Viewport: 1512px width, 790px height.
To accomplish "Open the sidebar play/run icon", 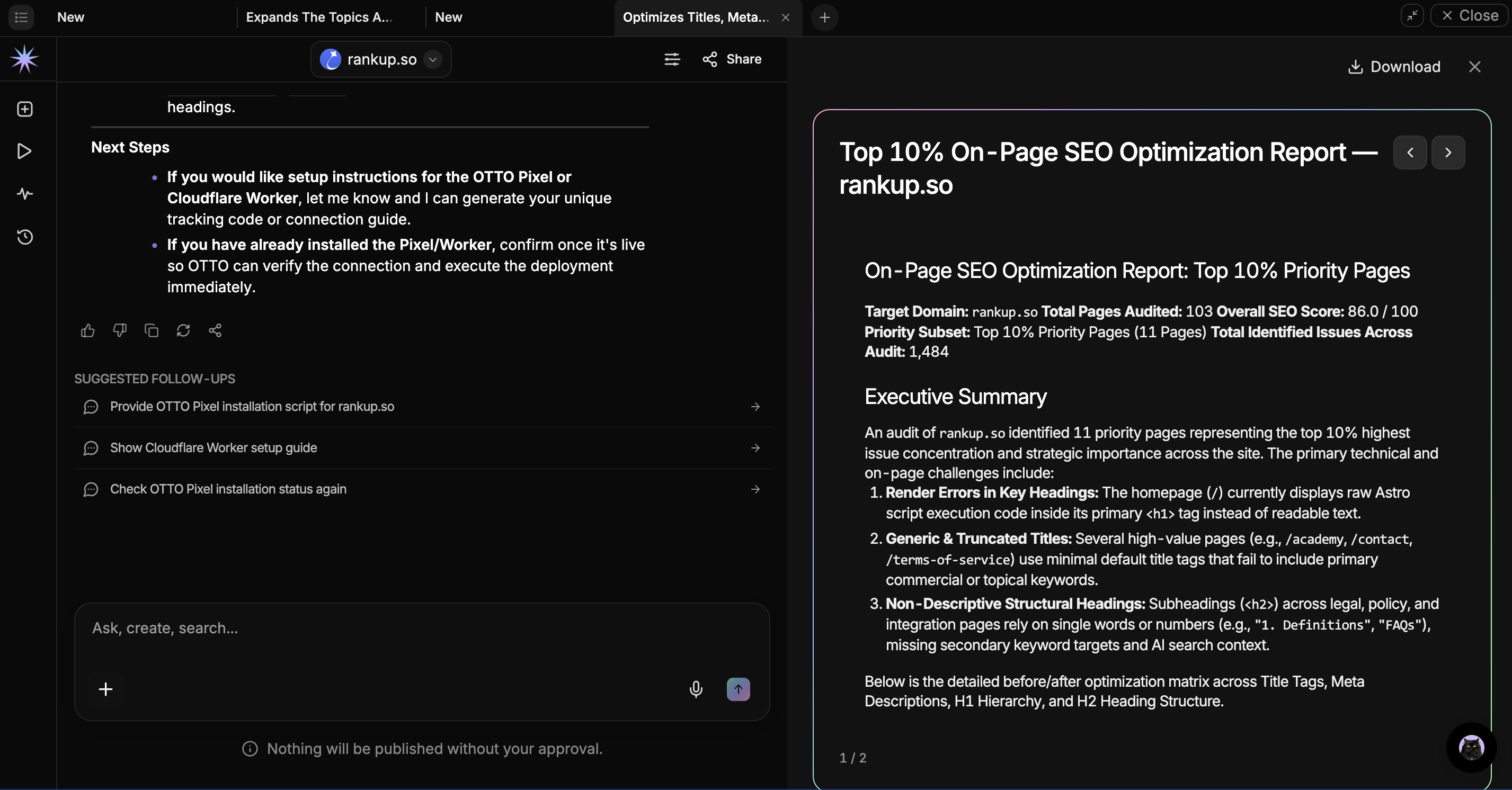I will (x=25, y=151).
